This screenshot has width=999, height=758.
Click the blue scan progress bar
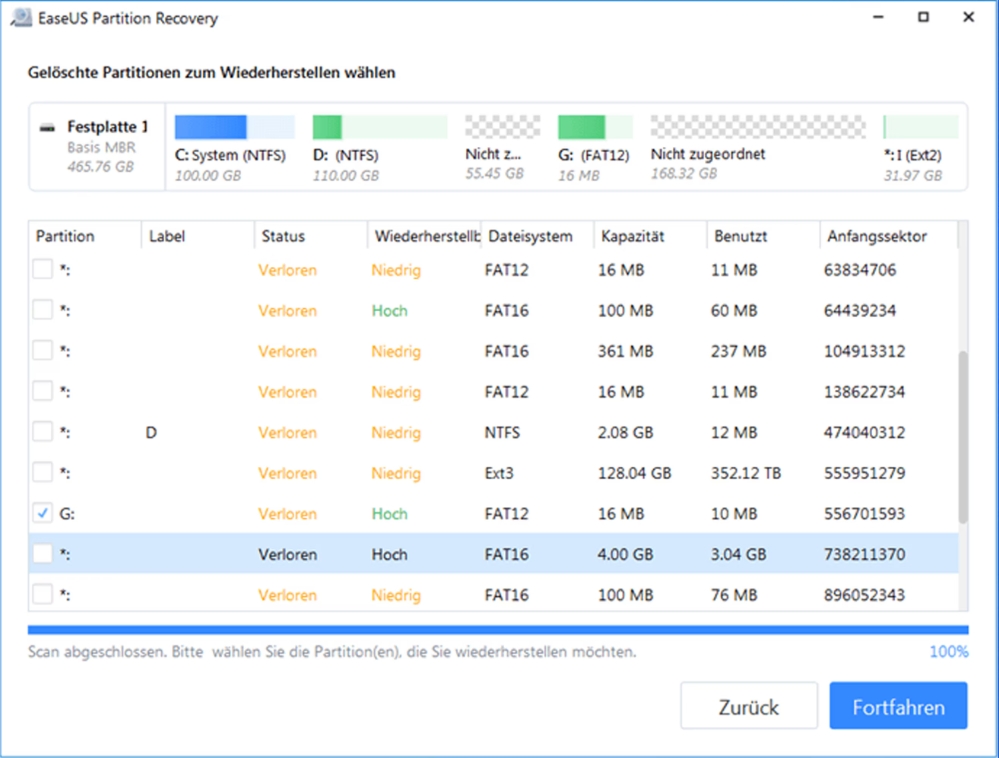point(498,630)
